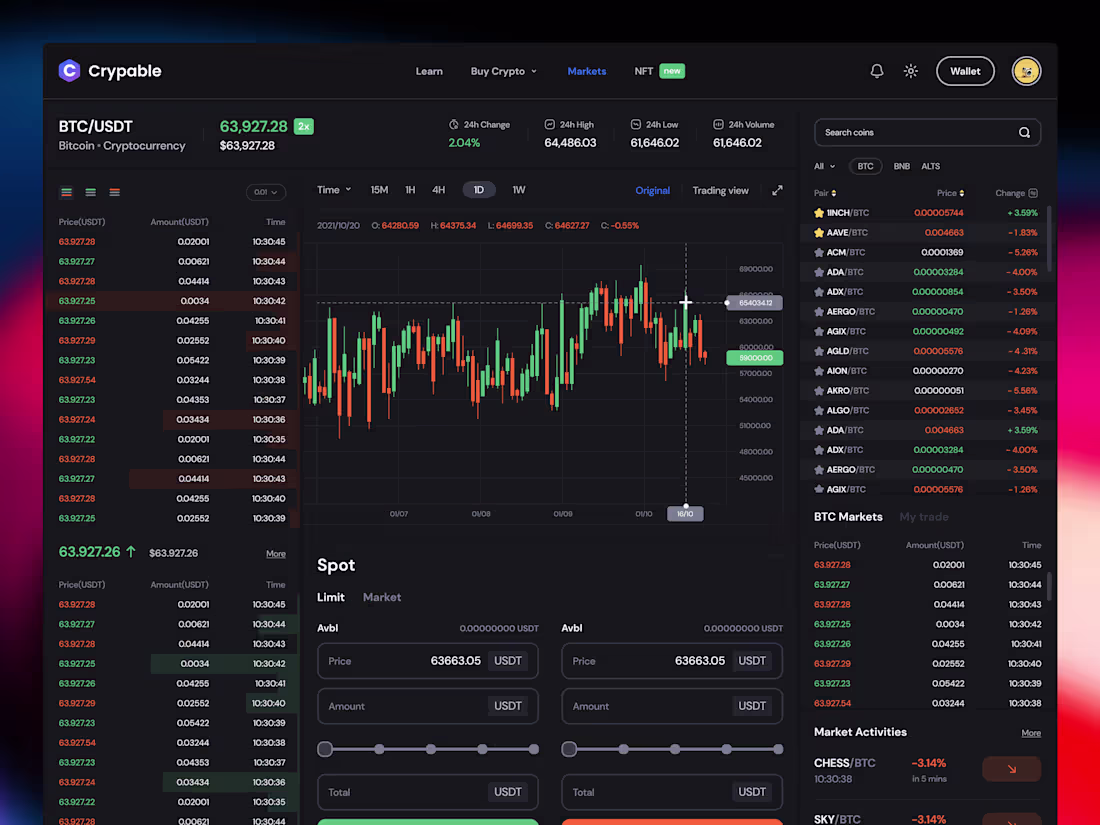Open CHESS/BTC via red arrow icon
Viewport: 1100px width, 825px height.
(x=1011, y=769)
